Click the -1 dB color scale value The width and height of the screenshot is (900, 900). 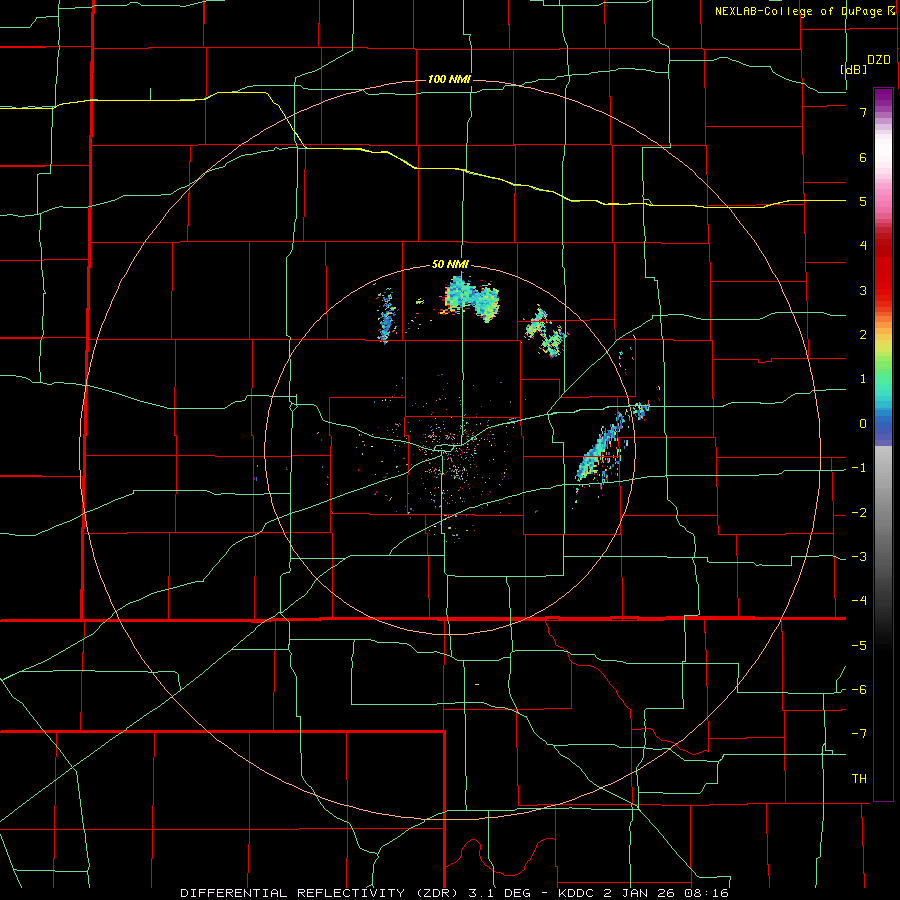click(859, 468)
